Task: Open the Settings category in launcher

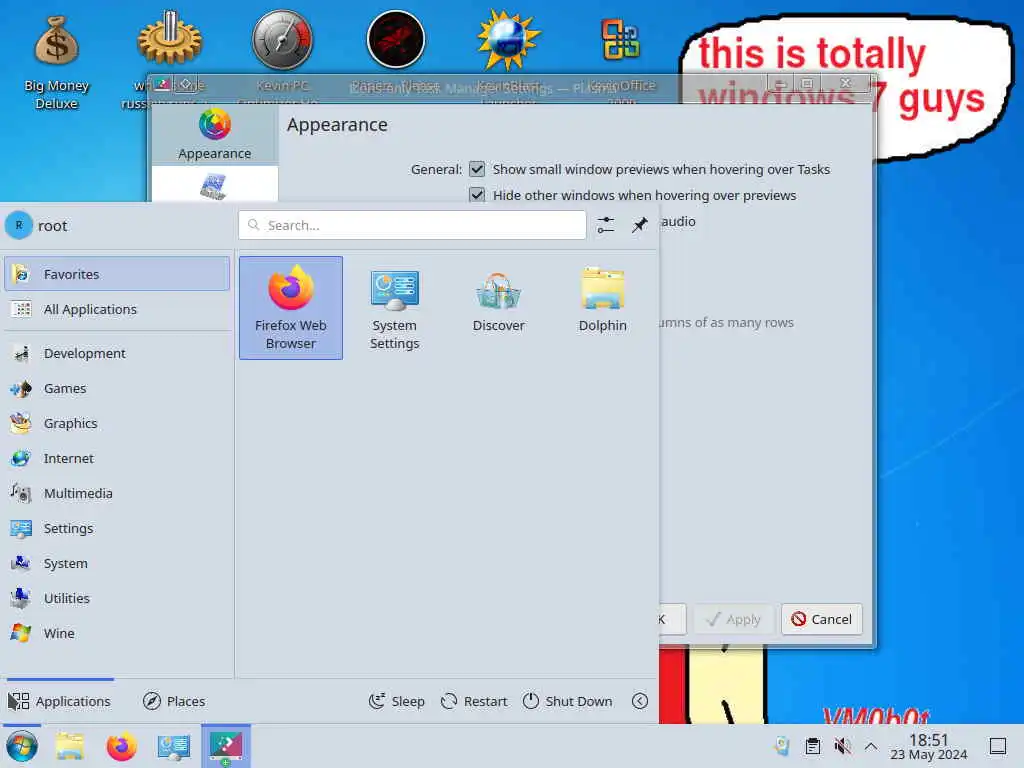Action: pyautogui.click(x=117, y=528)
